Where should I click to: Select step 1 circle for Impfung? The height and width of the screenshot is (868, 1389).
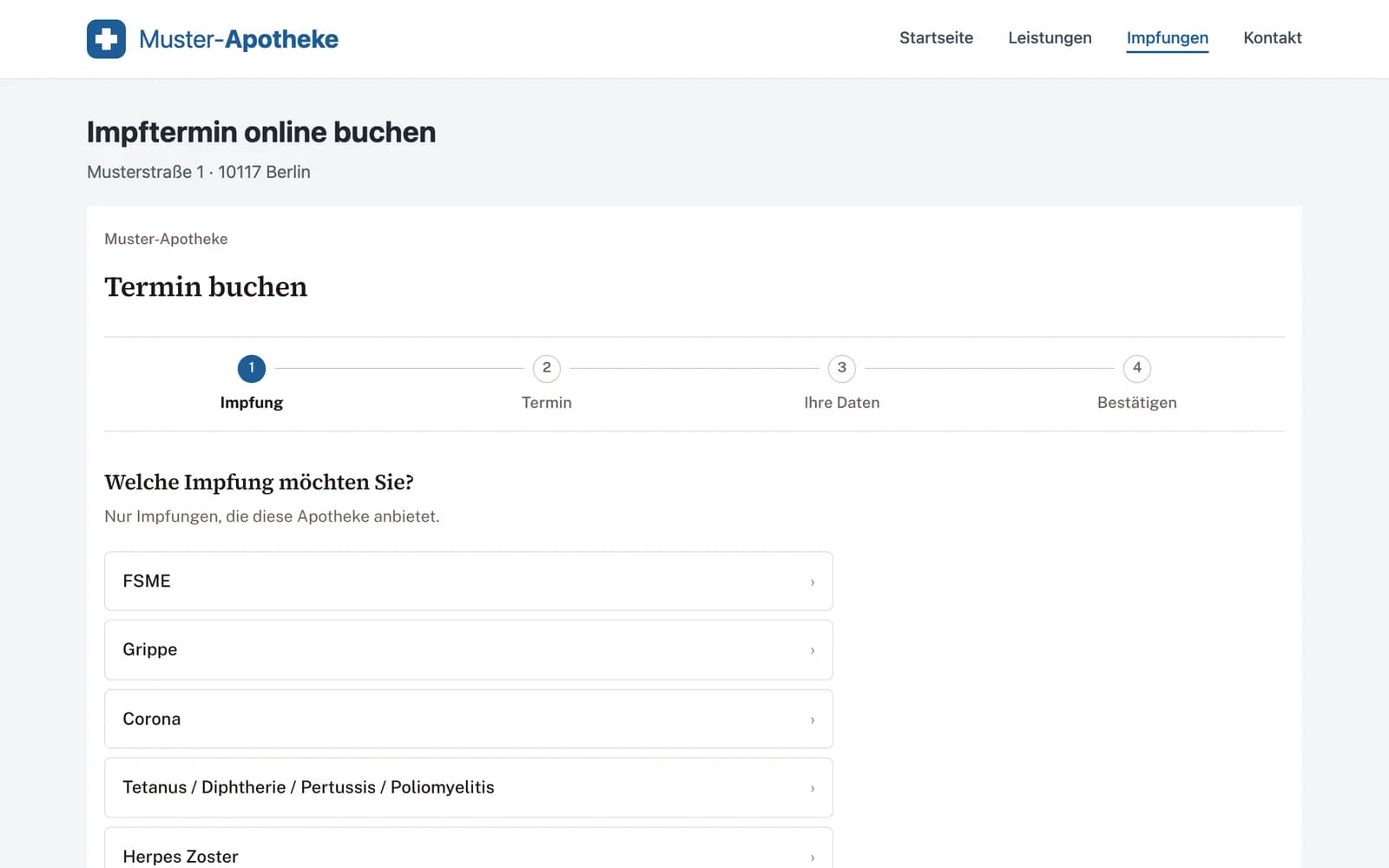pos(252,368)
